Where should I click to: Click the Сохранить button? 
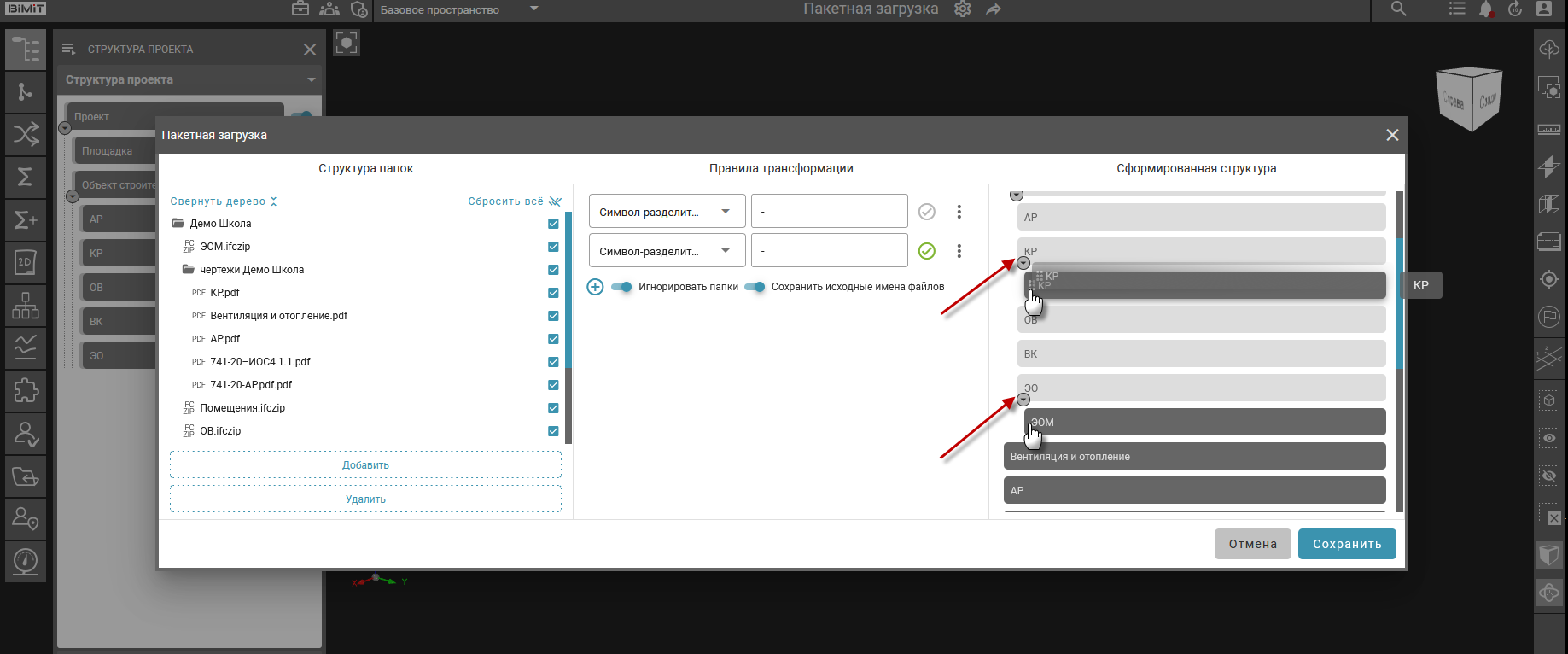point(1346,544)
